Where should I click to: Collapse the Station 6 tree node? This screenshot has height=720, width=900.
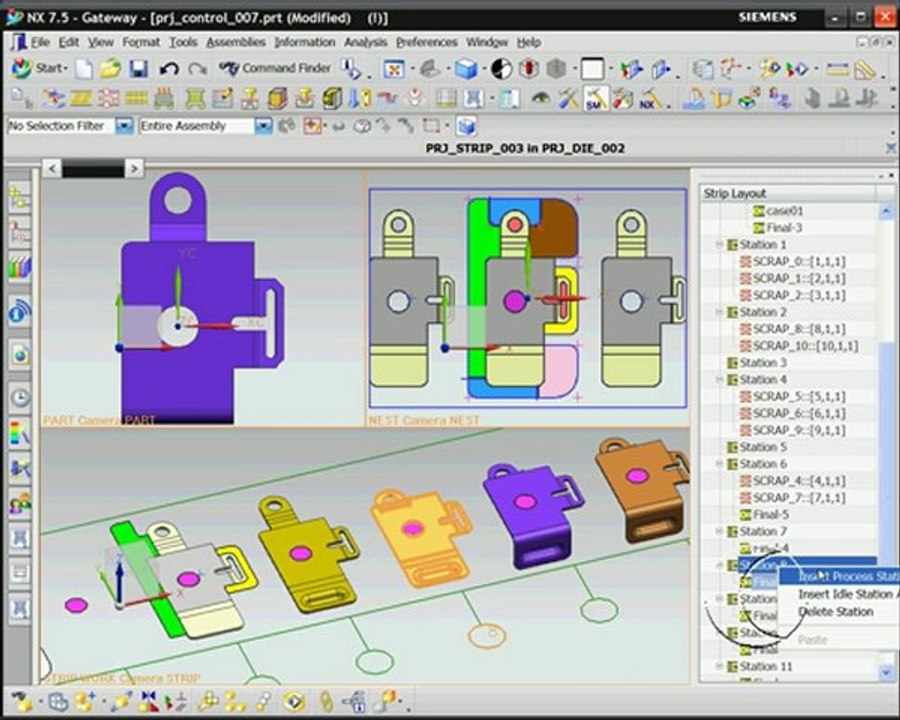tap(719, 464)
